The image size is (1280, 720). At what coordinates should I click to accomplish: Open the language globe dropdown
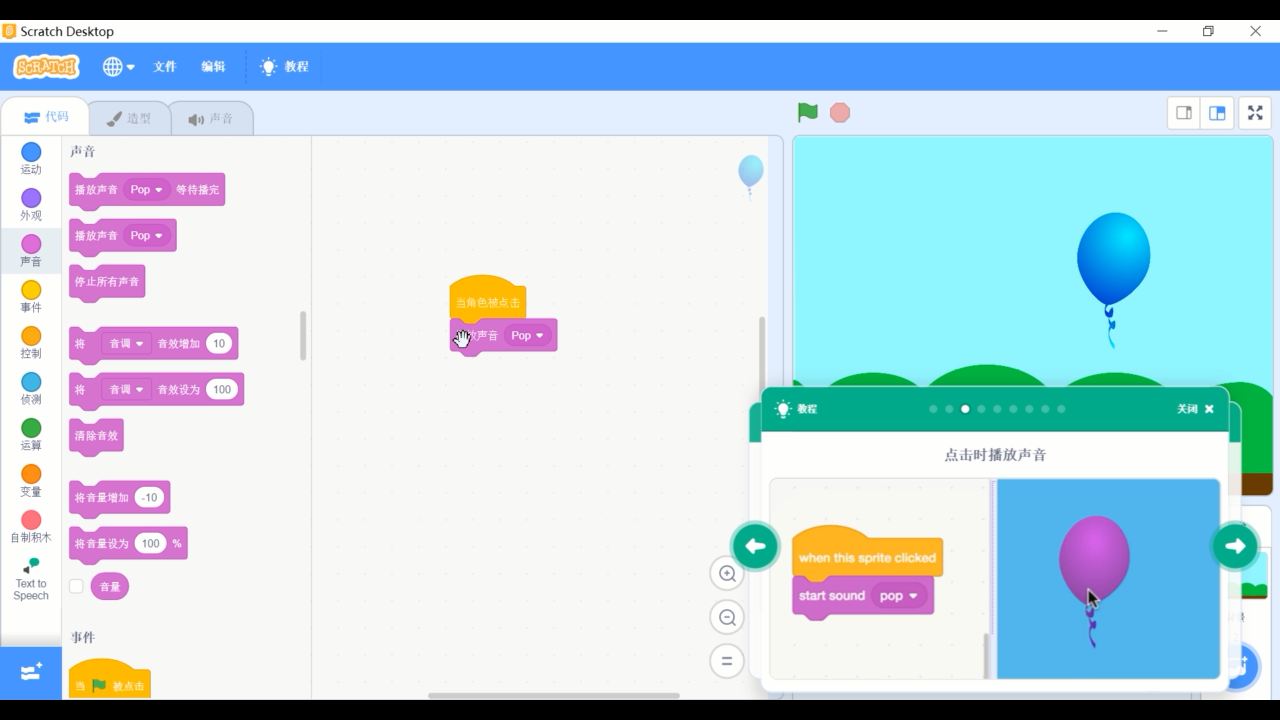coord(117,66)
